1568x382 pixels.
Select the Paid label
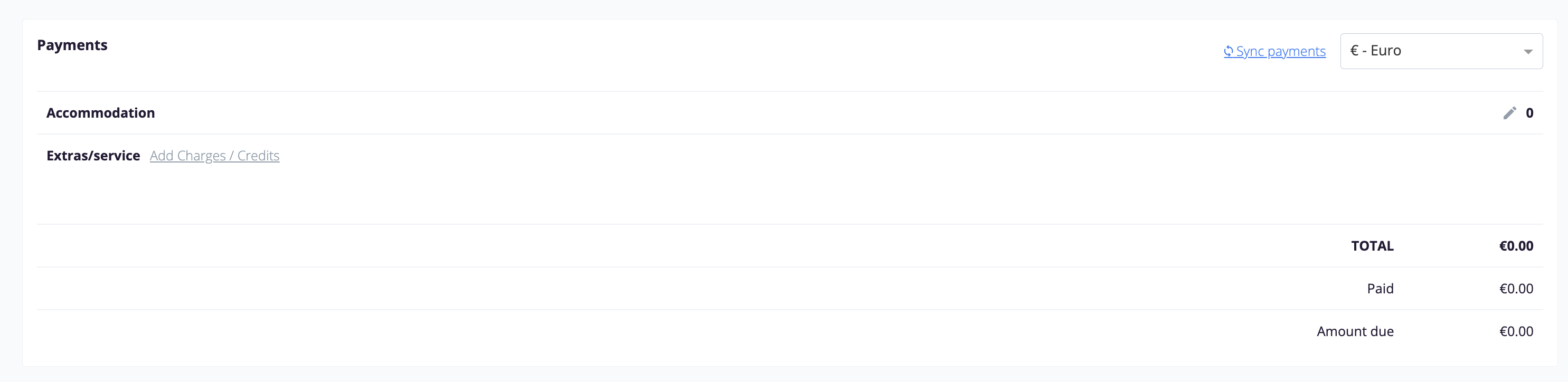1380,288
